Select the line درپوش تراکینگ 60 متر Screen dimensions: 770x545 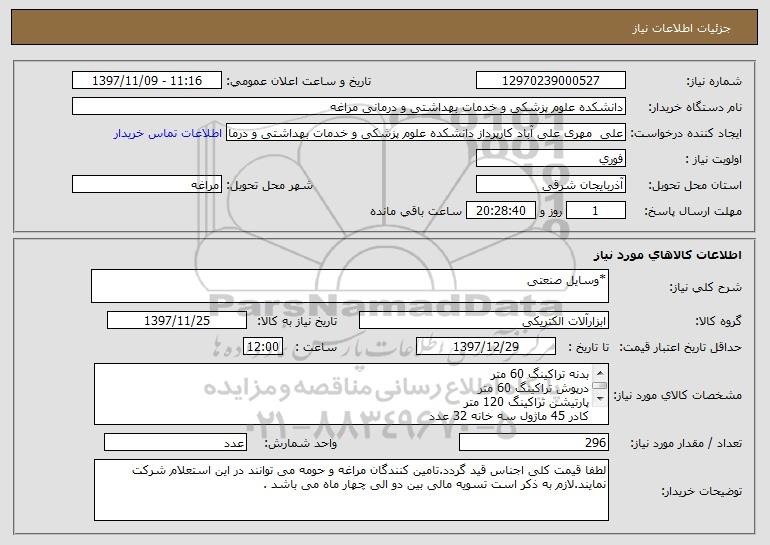click(534, 388)
